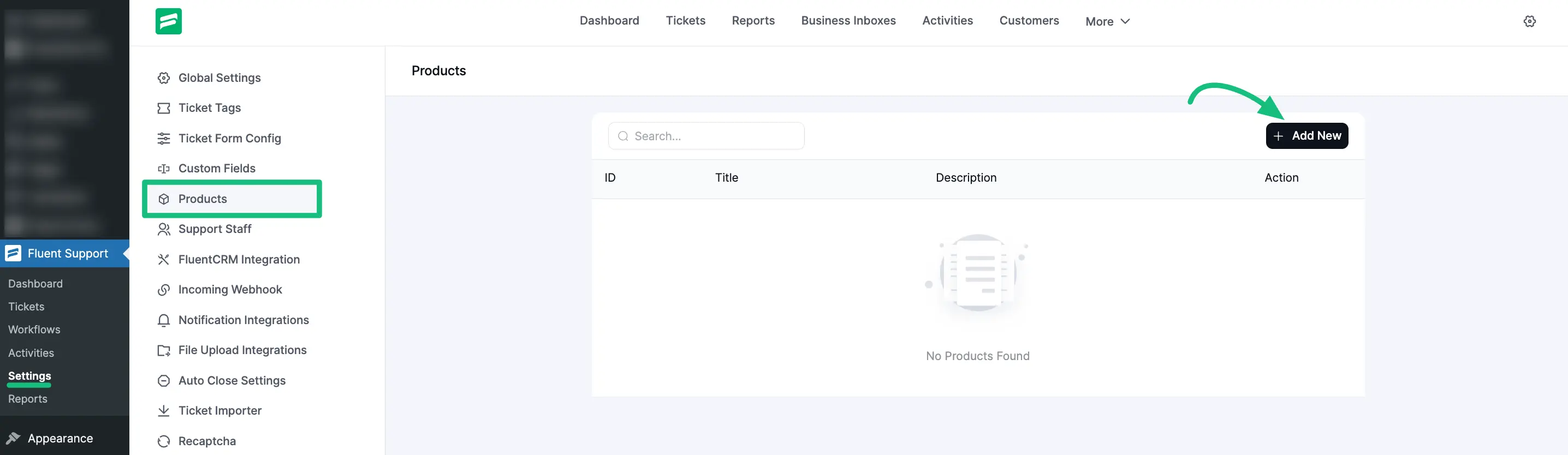Open Incoming Webhook settings
The width and height of the screenshot is (1568, 455).
tap(230, 290)
